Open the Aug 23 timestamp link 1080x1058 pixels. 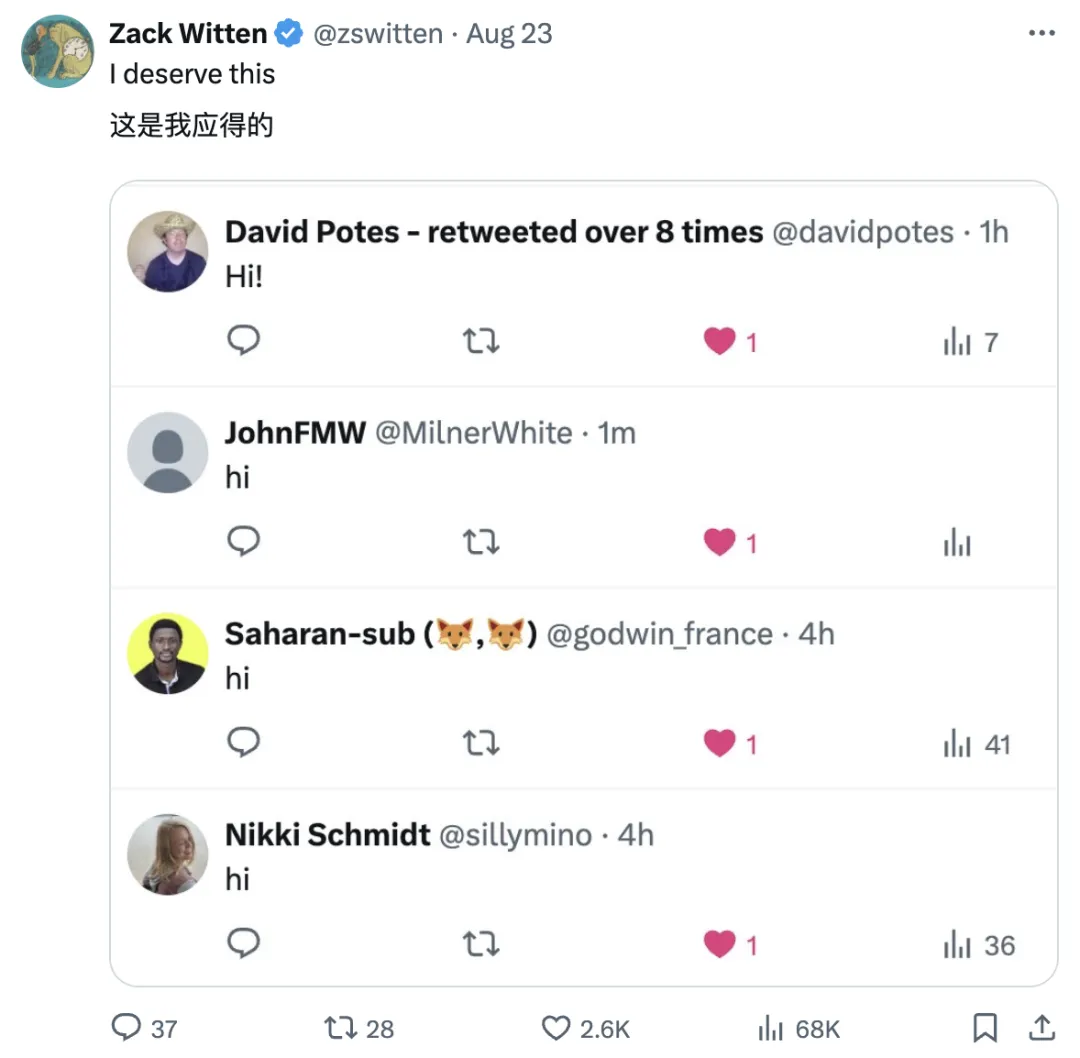(x=509, y=34)
